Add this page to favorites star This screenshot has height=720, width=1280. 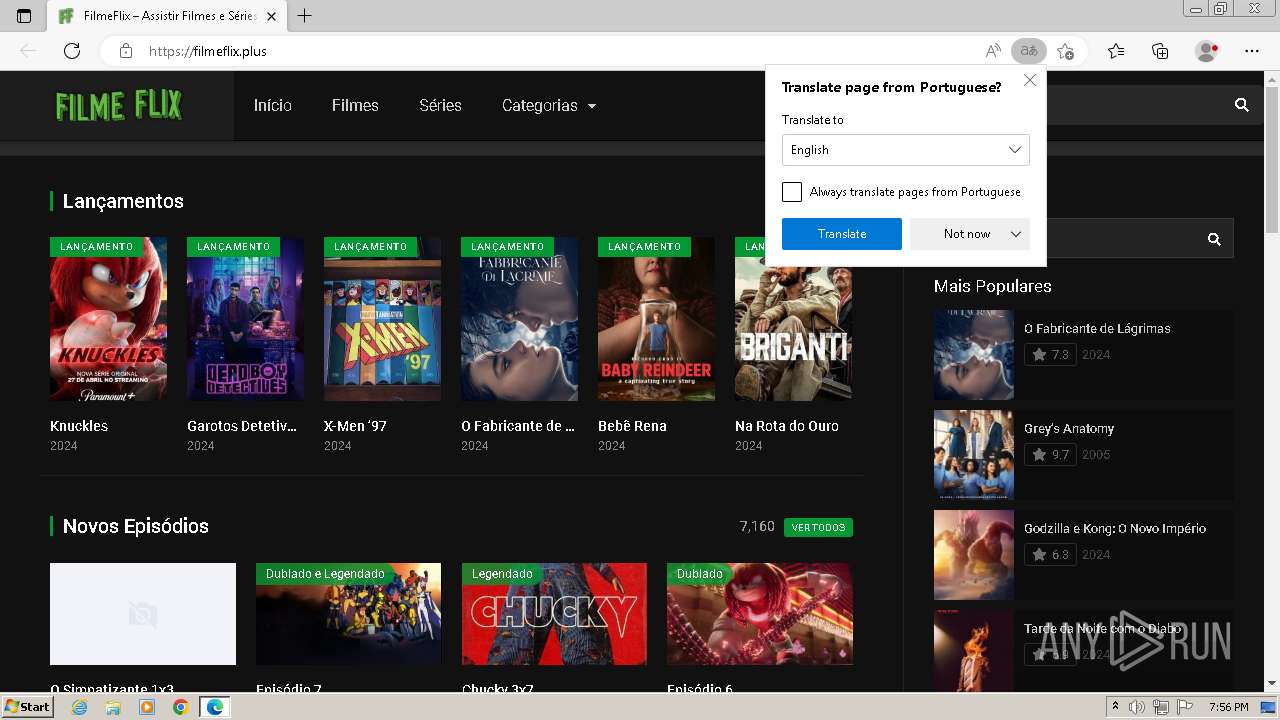[x=1066, y=51]
